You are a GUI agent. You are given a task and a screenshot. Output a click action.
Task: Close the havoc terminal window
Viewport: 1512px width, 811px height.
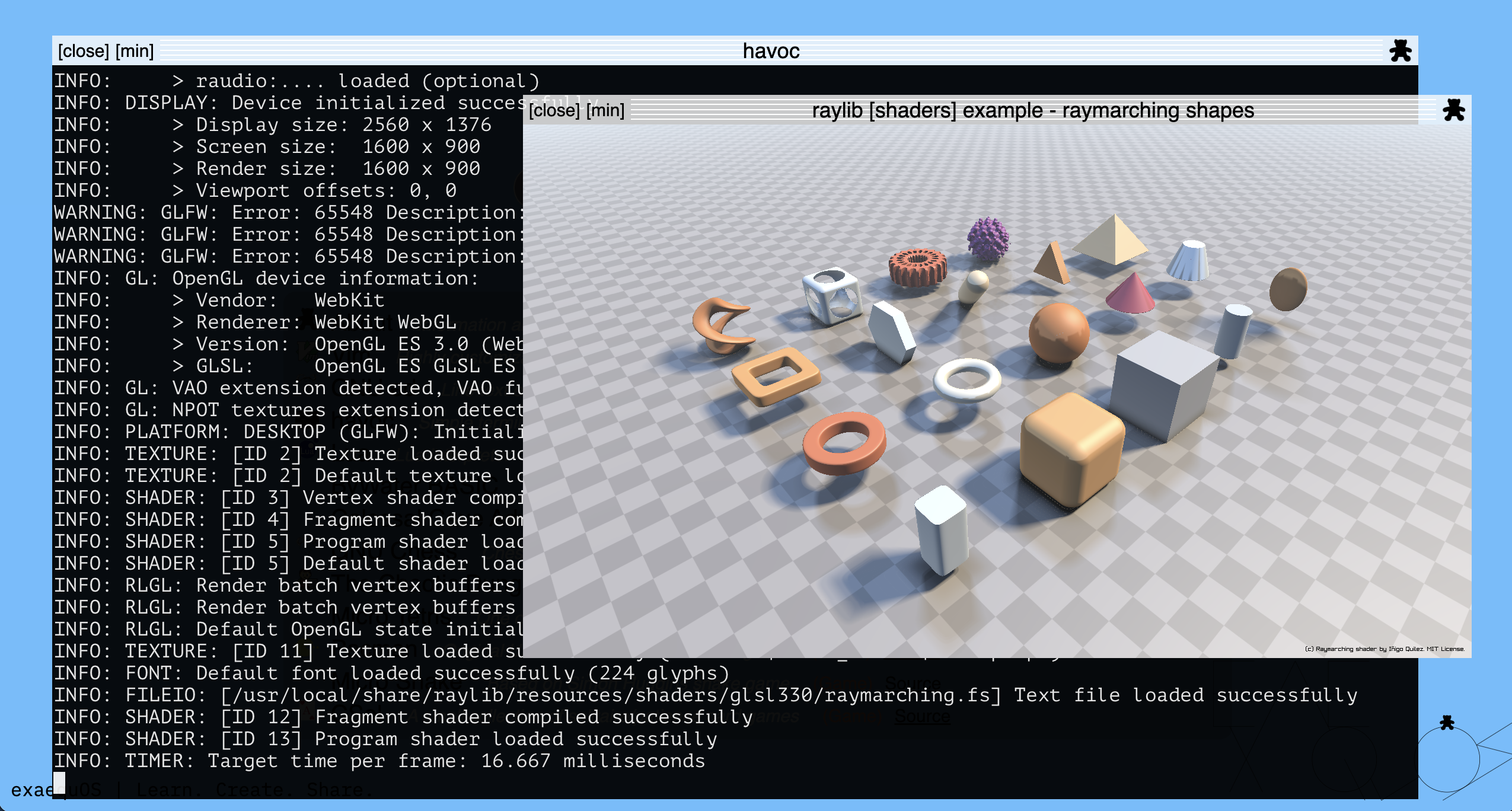(x=84, y=51)
